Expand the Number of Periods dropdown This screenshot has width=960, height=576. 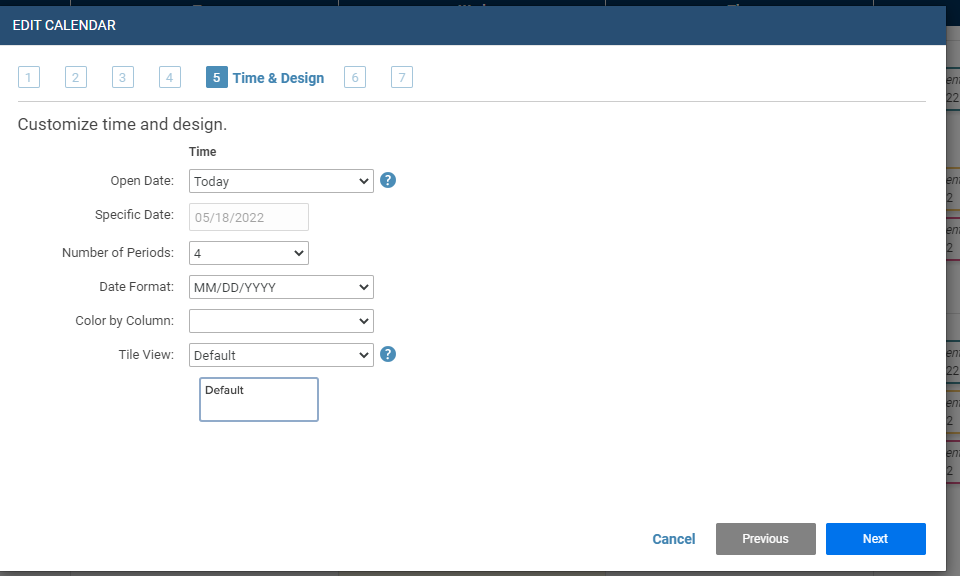point(248,252)
